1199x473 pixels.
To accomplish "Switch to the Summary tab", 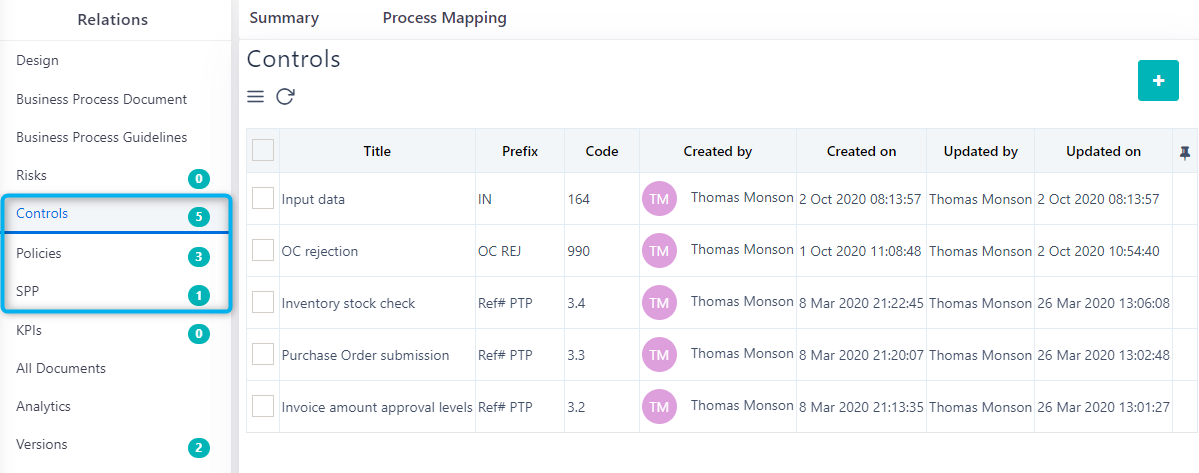I will 284,18.
